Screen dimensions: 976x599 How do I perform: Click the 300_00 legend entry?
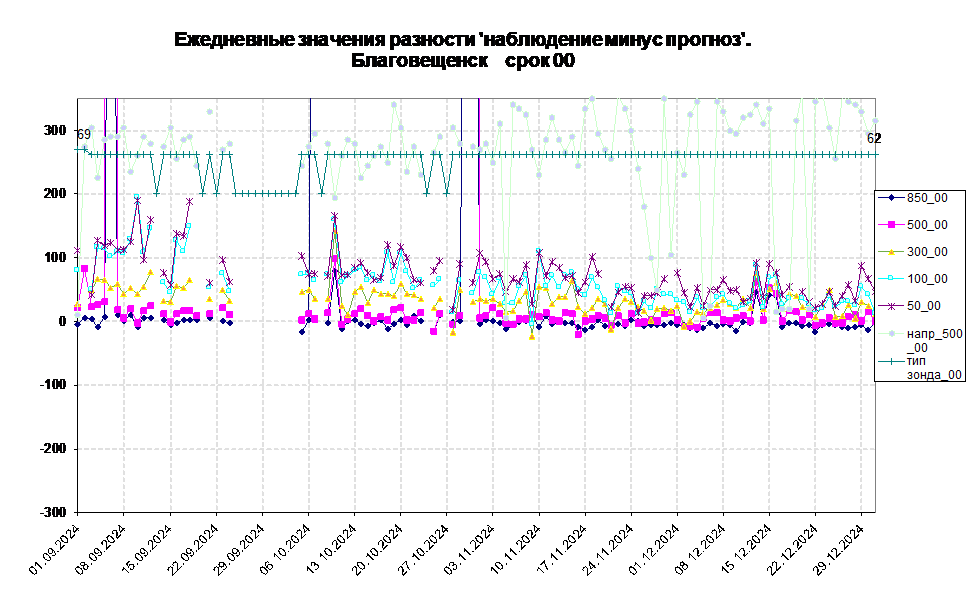point(913,252)
